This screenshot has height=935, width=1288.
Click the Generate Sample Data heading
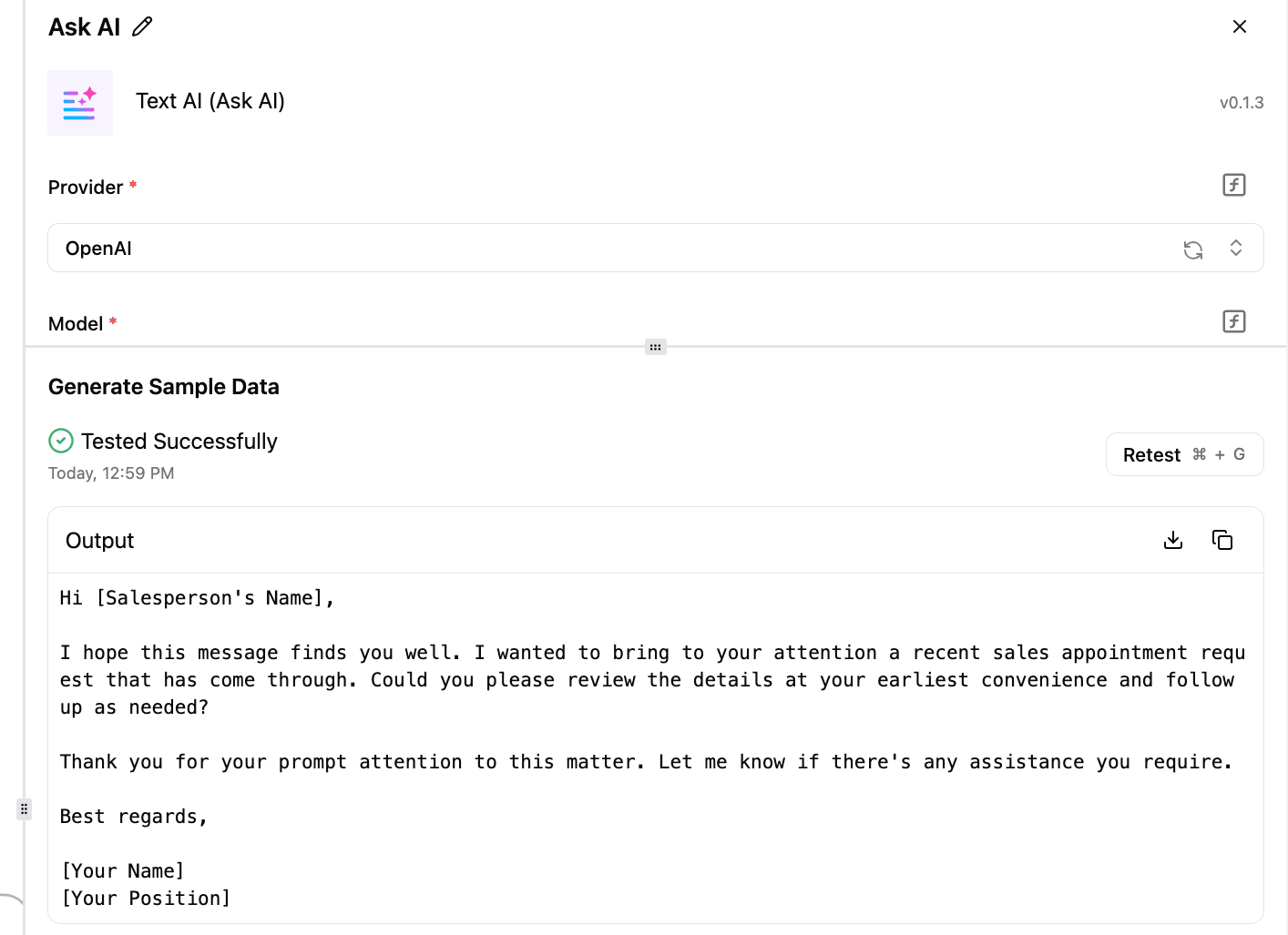[x=164, y=387]
